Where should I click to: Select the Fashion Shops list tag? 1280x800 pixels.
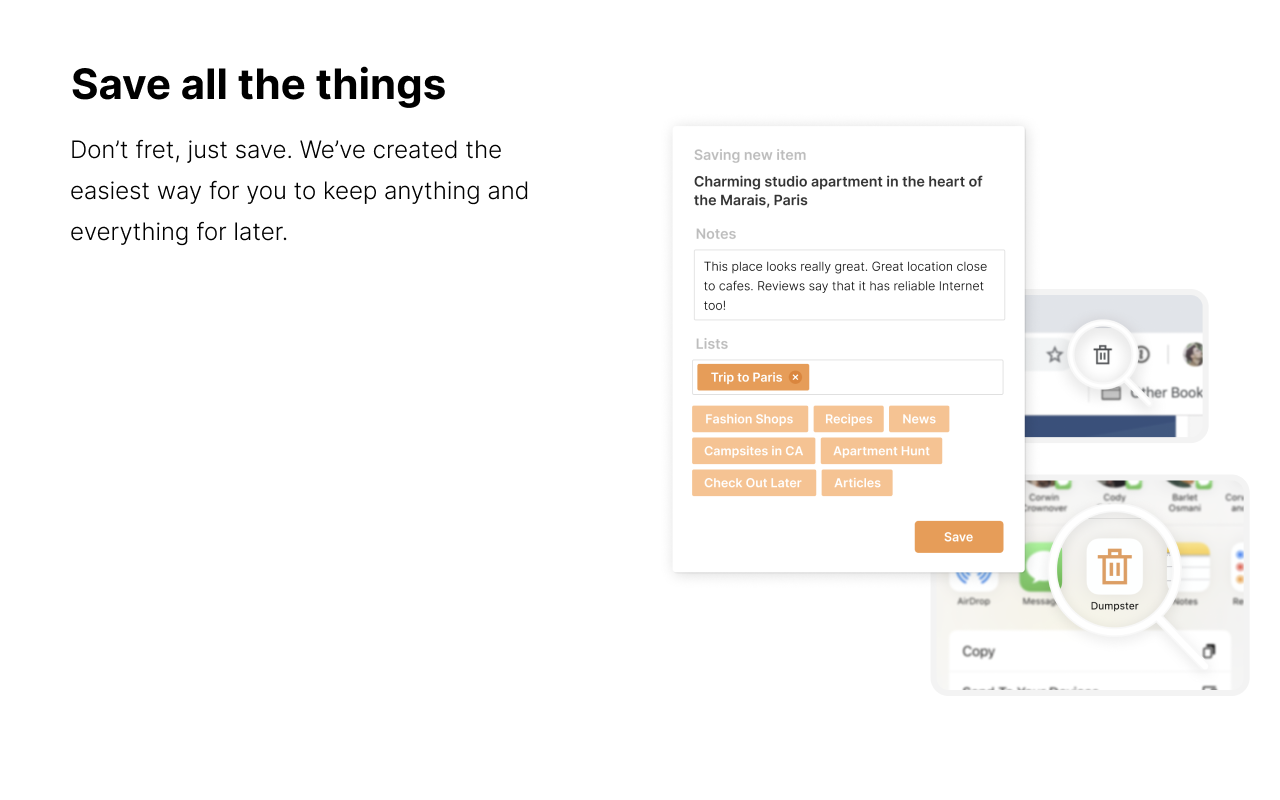click(x=749, y=419)
